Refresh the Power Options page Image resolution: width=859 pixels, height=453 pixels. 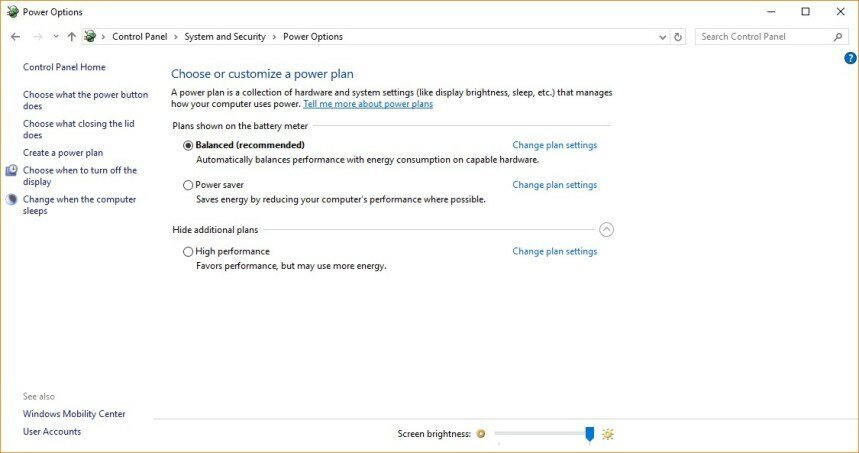678,37
